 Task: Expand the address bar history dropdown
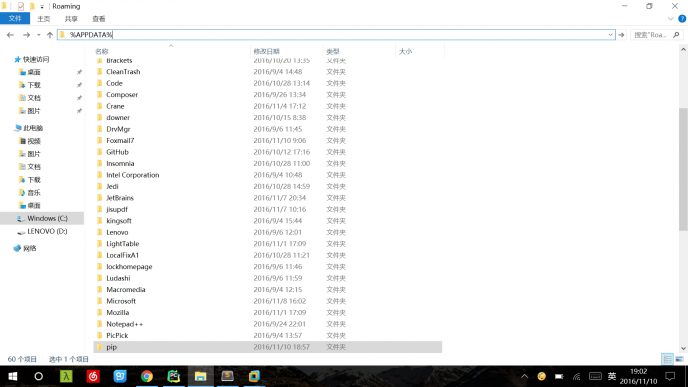(x=610, y=35)
